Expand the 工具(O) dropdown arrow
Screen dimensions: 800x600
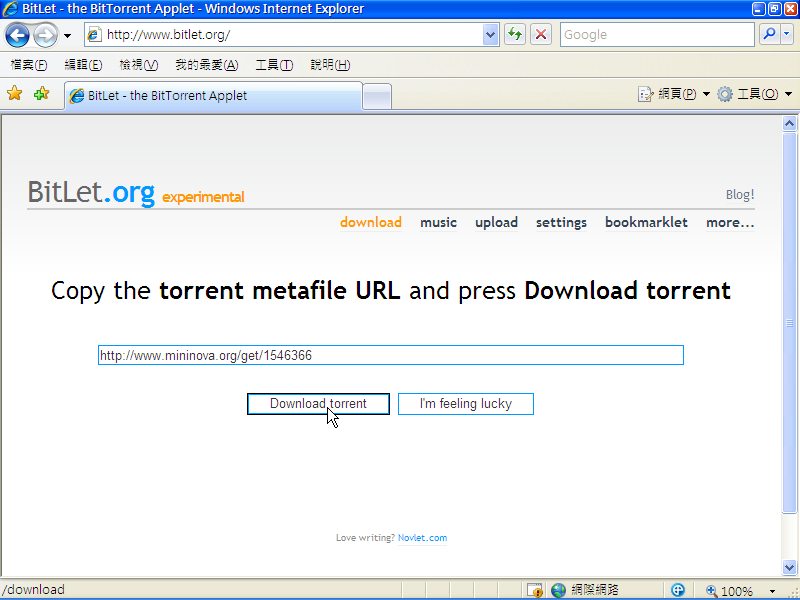(788, 94)
